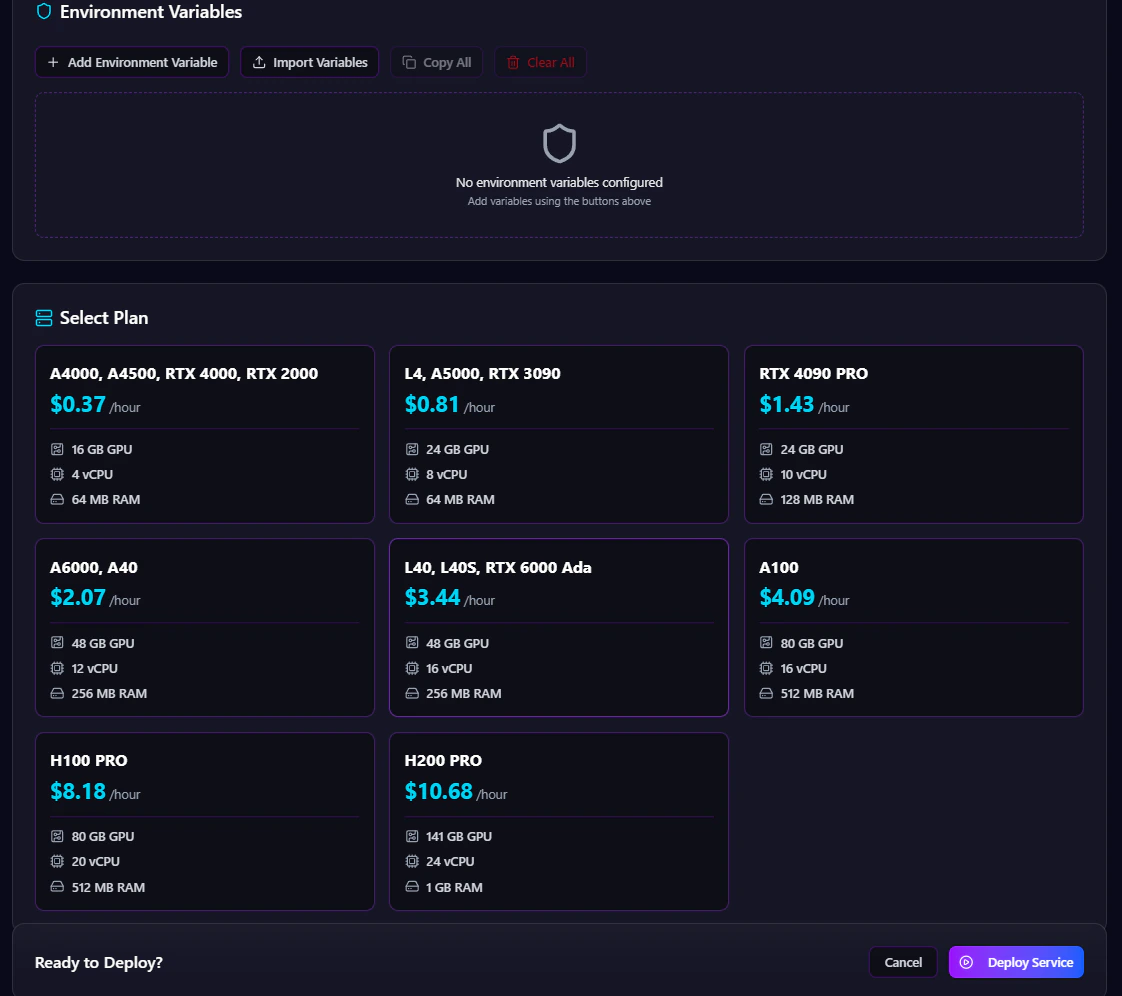This screenshot has width=1122, height=996.
Task: Click the $0.81 price text
Action: point(431,404)
